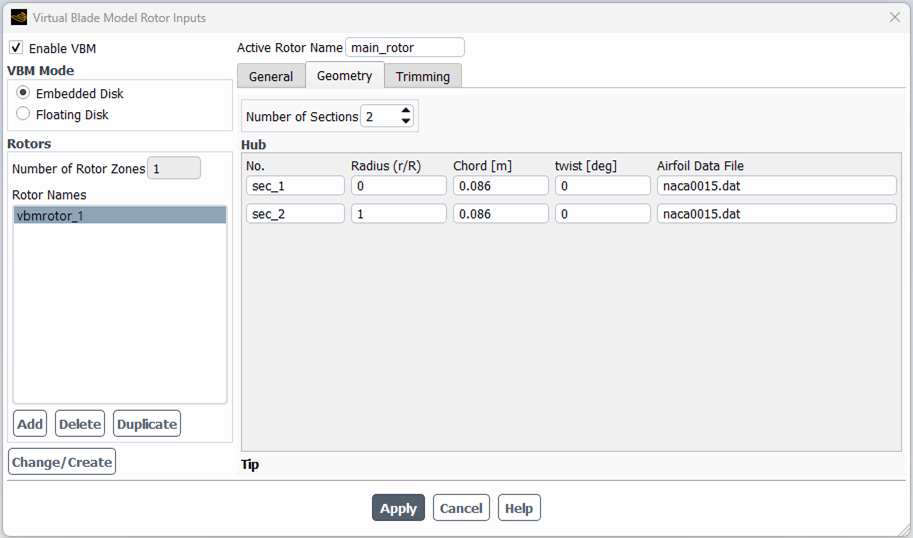Screen dimensions: 913x538
Task: Click the Cancel button
Action: tap(461, 508)
